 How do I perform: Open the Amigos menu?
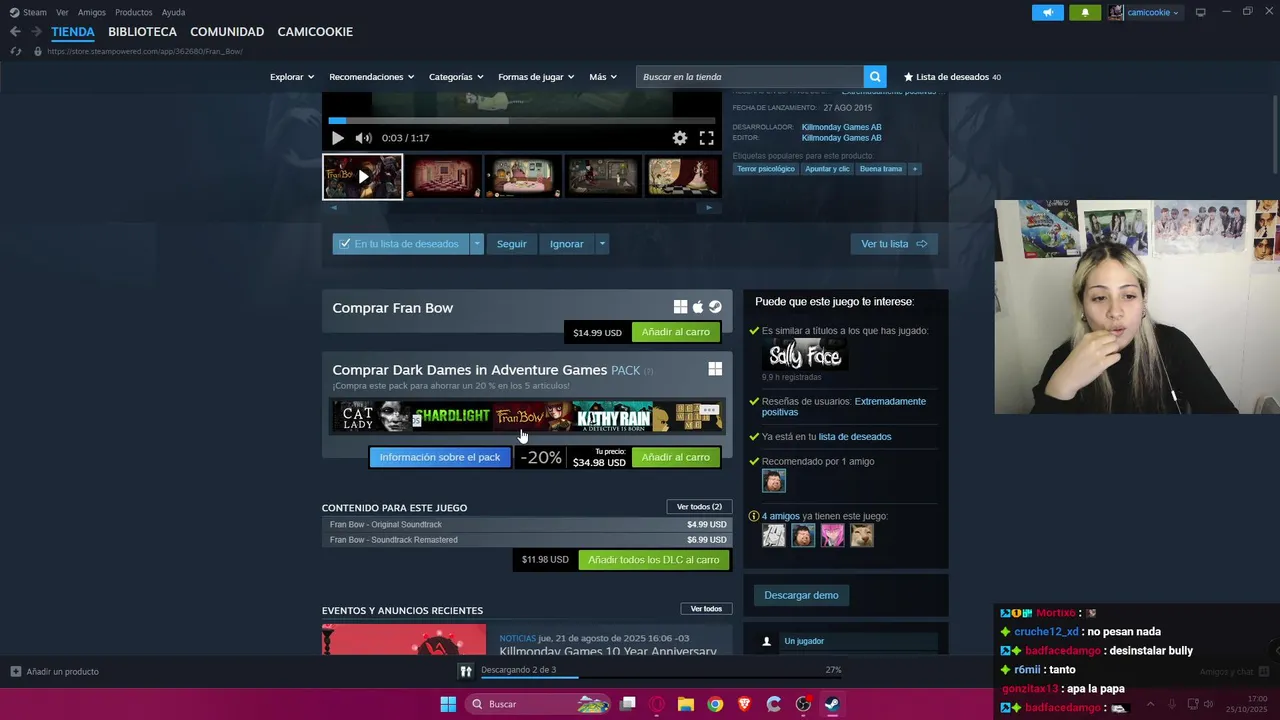92,12
